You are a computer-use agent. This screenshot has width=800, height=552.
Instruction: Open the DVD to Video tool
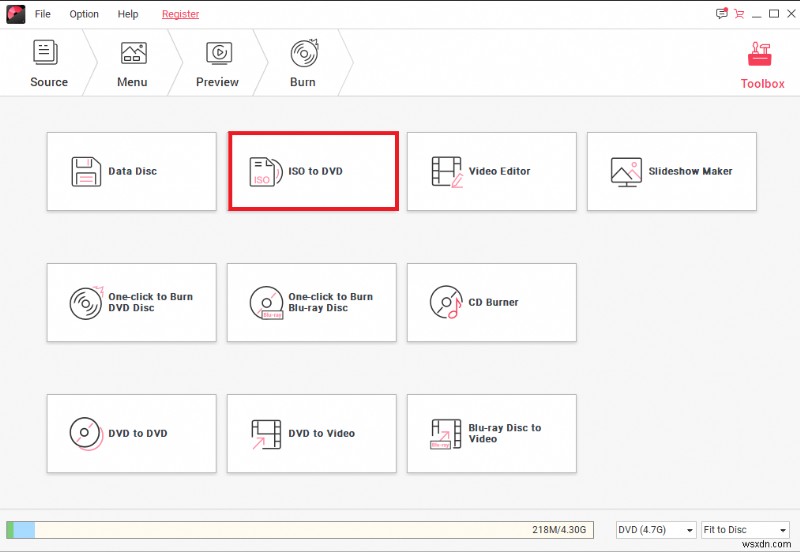312,434
